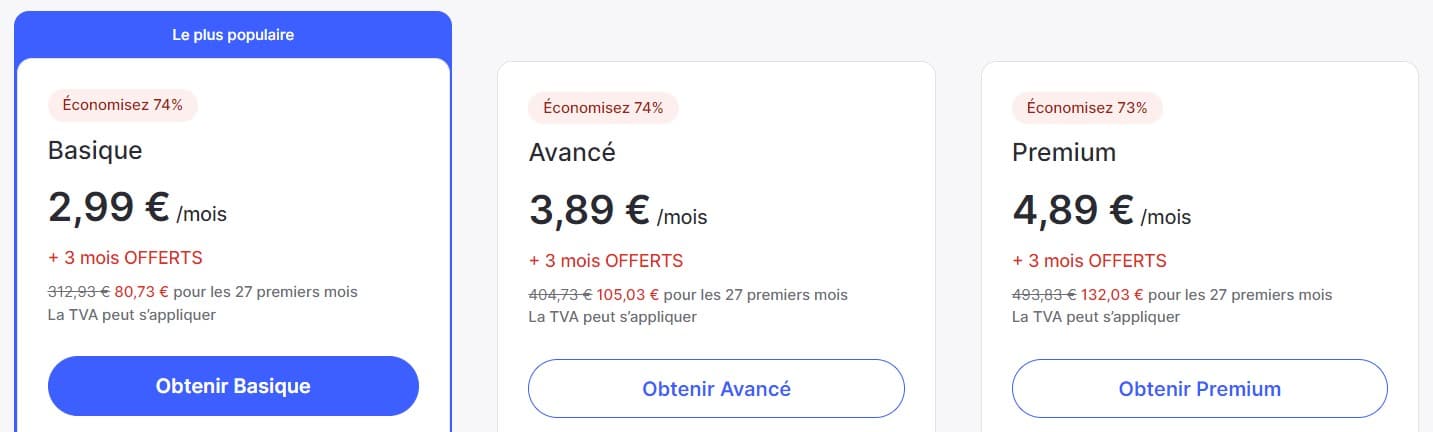
Task: Select the Basique plan title
Action: click(x=95, y=150)
